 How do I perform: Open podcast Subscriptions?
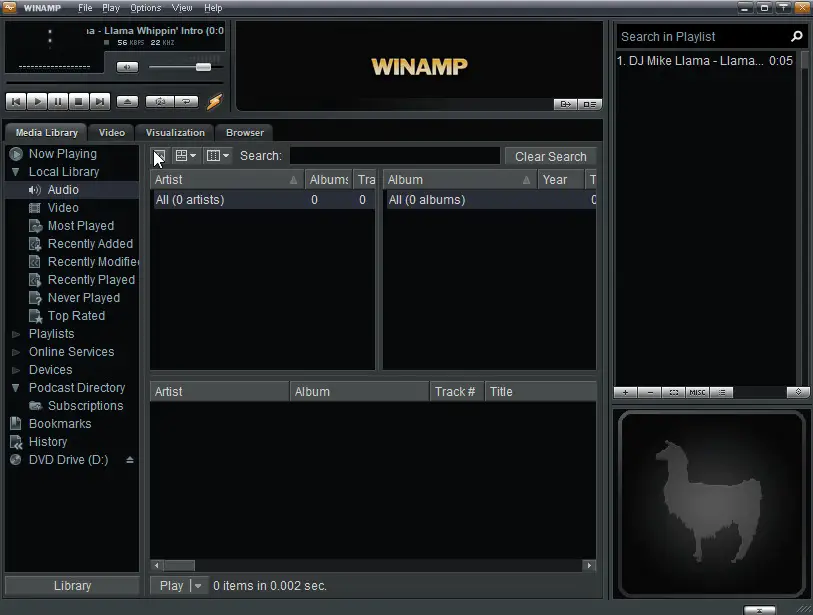tap(86, 406)
